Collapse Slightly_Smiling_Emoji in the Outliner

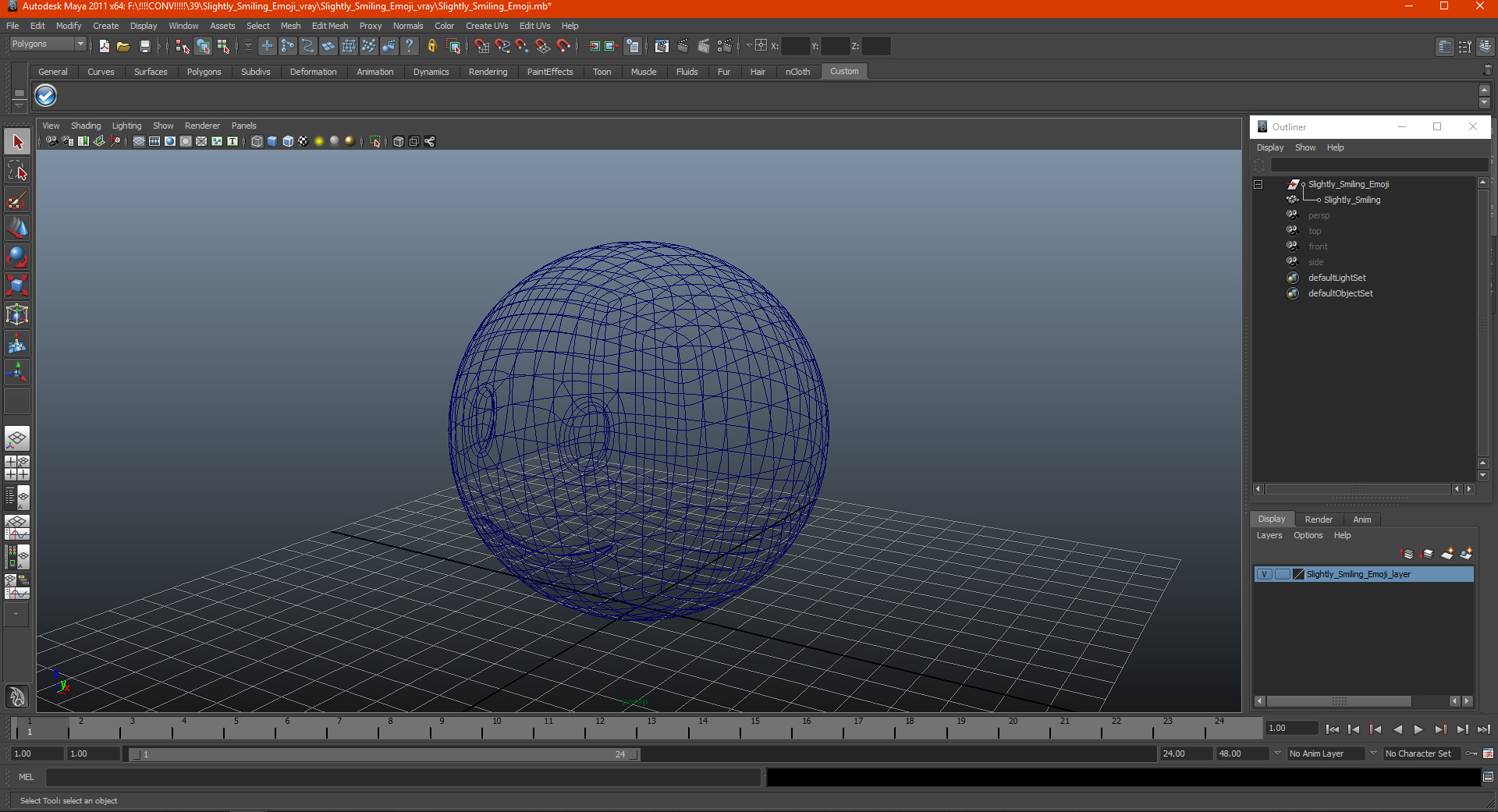pyautogui.click(x=1258, y=184)
